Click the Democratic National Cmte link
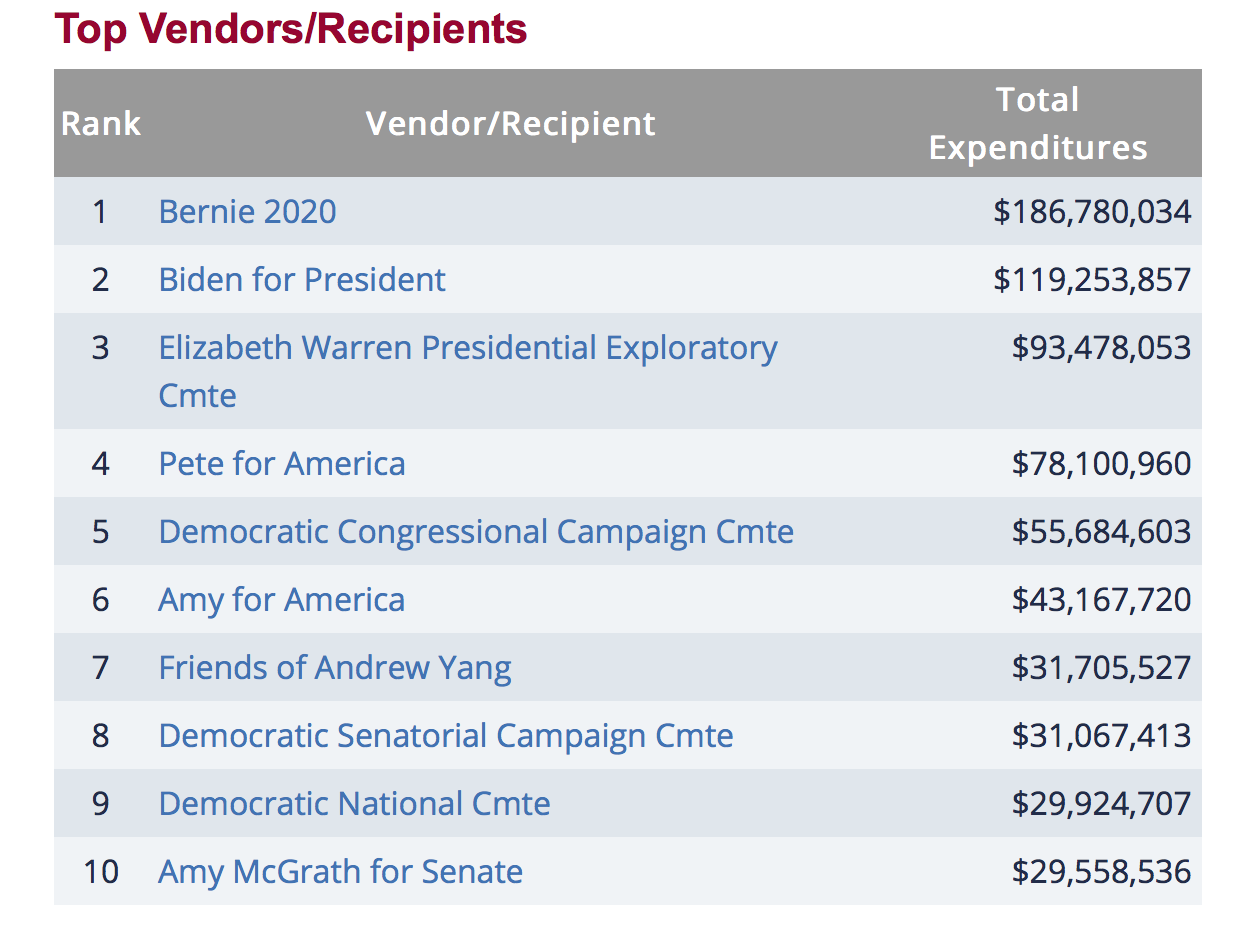 pyautogui.click(x=354, y=804)
